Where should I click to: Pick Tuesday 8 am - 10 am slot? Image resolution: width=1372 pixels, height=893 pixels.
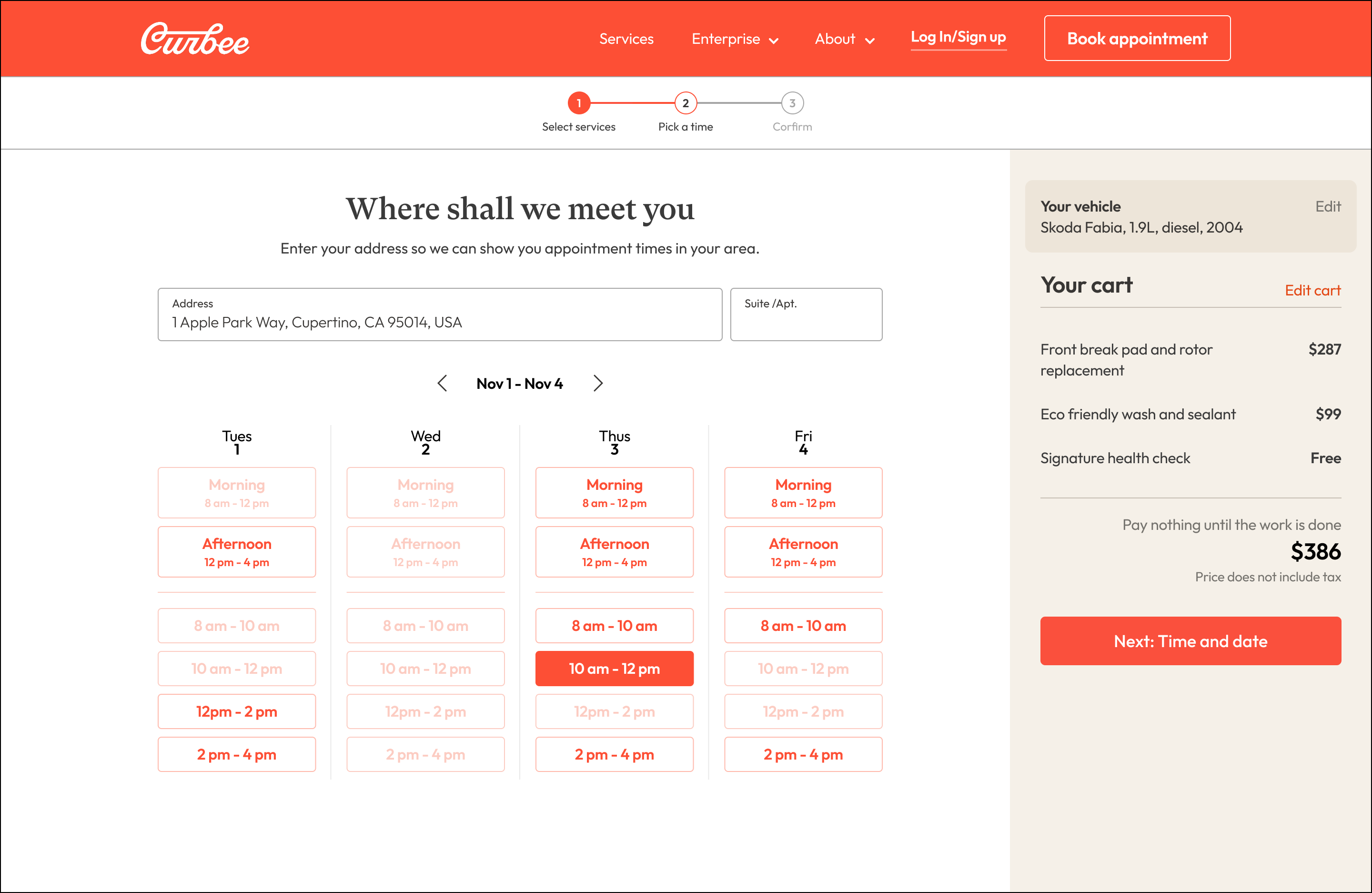click(x=237, y=626)
